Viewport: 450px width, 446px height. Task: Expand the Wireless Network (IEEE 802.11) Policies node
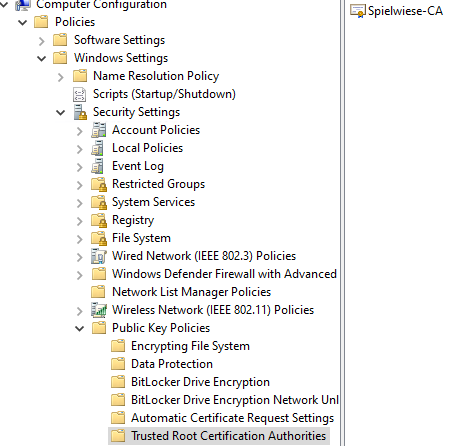80,311
